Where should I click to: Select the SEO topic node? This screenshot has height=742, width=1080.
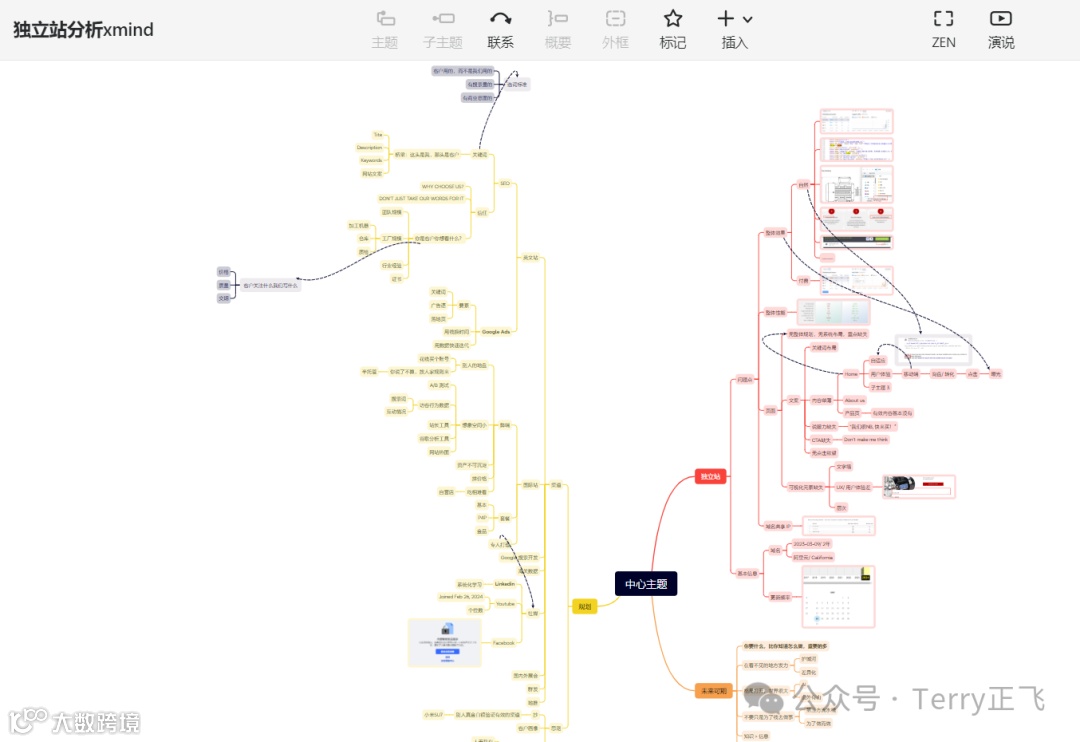[x=505, y=183]
